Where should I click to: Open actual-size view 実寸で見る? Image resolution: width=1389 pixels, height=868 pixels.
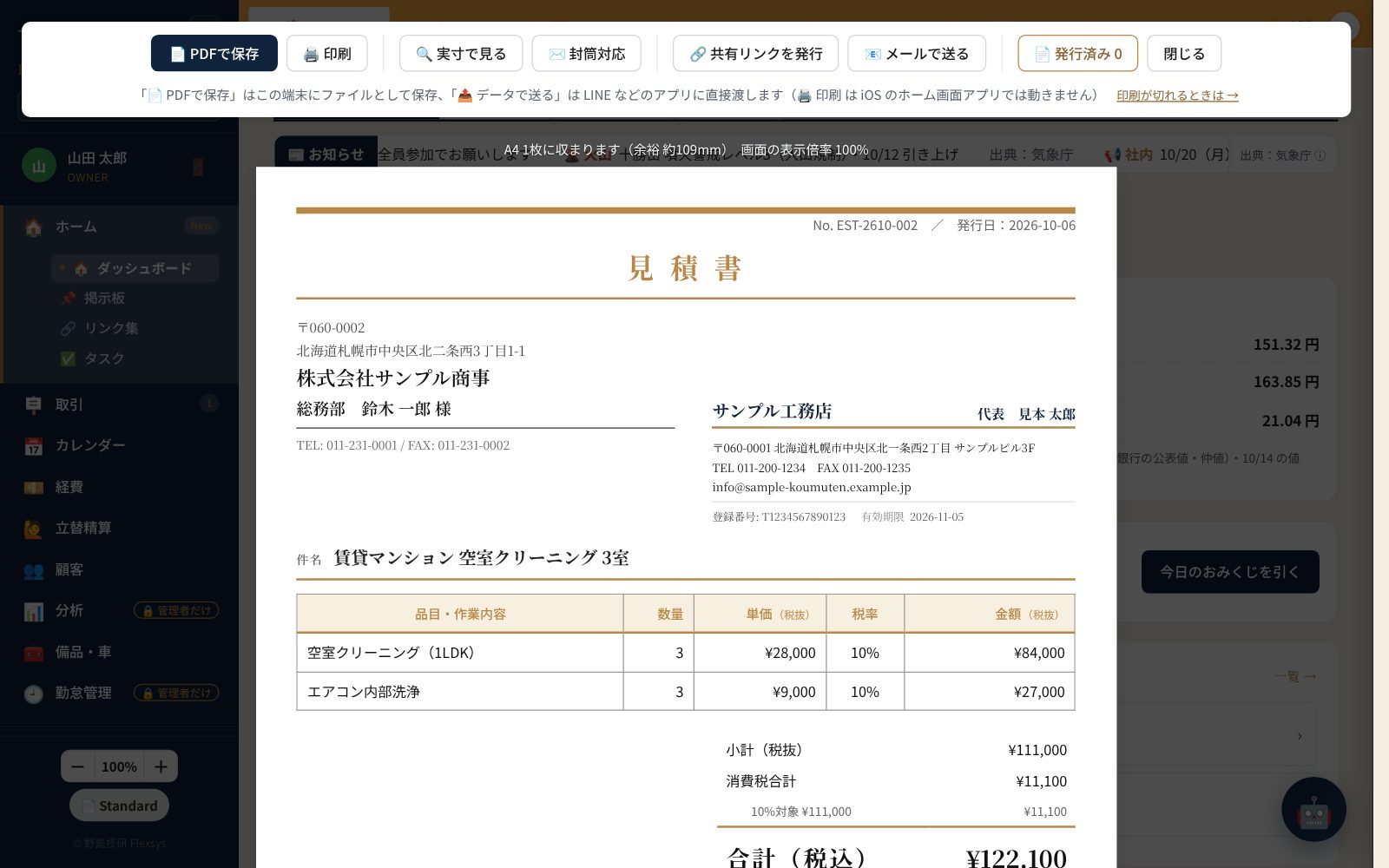click(461, 53)
